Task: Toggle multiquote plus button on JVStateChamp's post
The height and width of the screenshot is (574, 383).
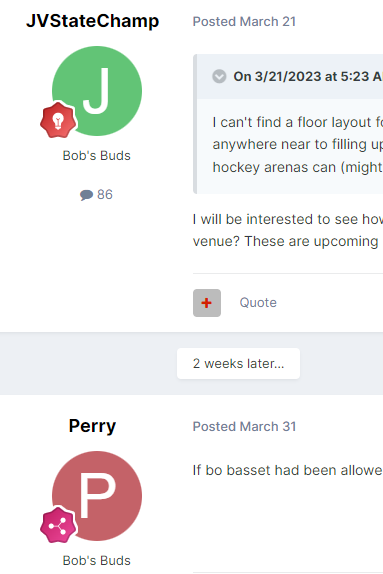Action: pos(207,303)
